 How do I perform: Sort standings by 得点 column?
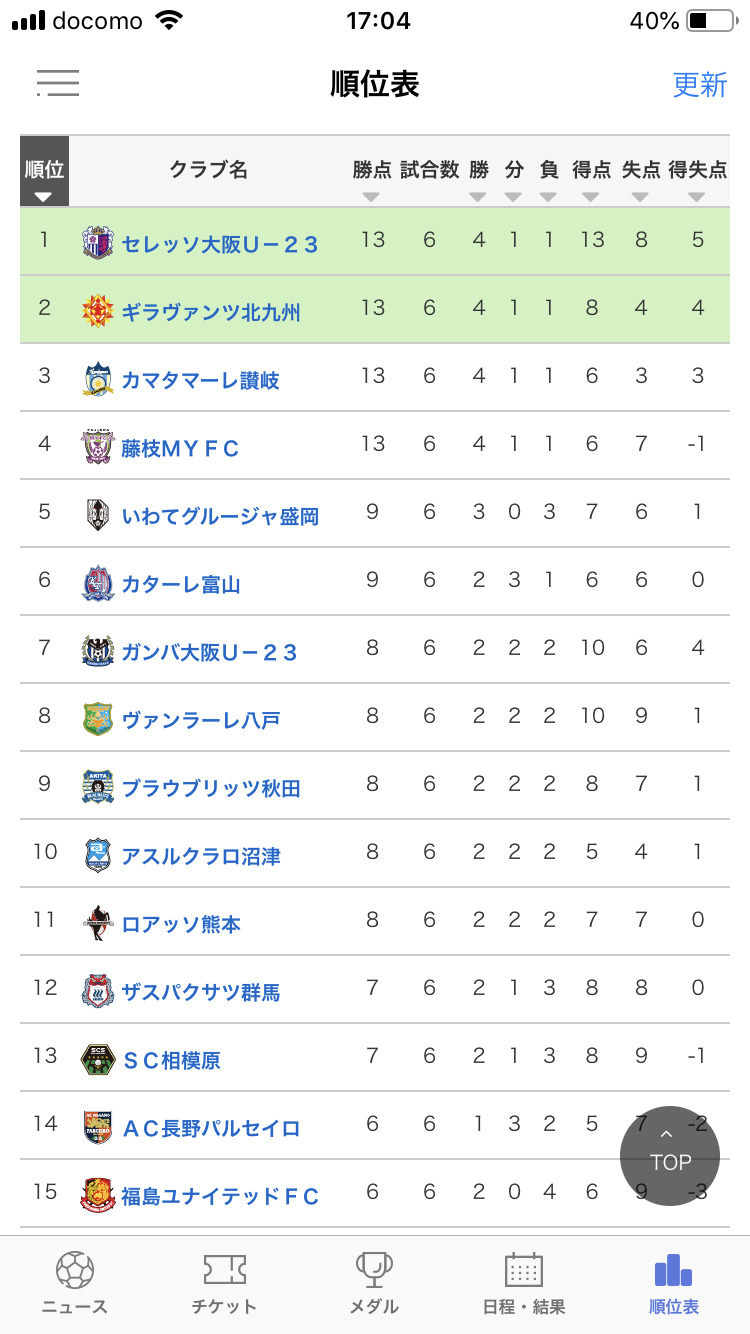pos(591,172)
